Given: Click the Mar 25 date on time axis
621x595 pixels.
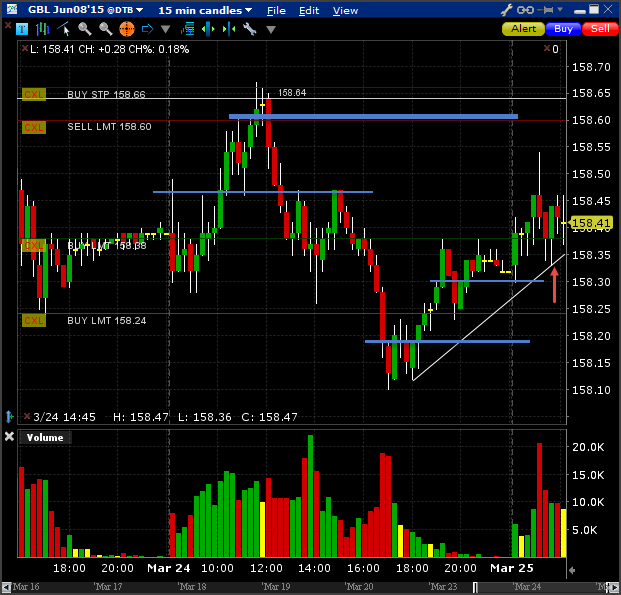Looking at the screenshot, I should (x=512, y=568).
